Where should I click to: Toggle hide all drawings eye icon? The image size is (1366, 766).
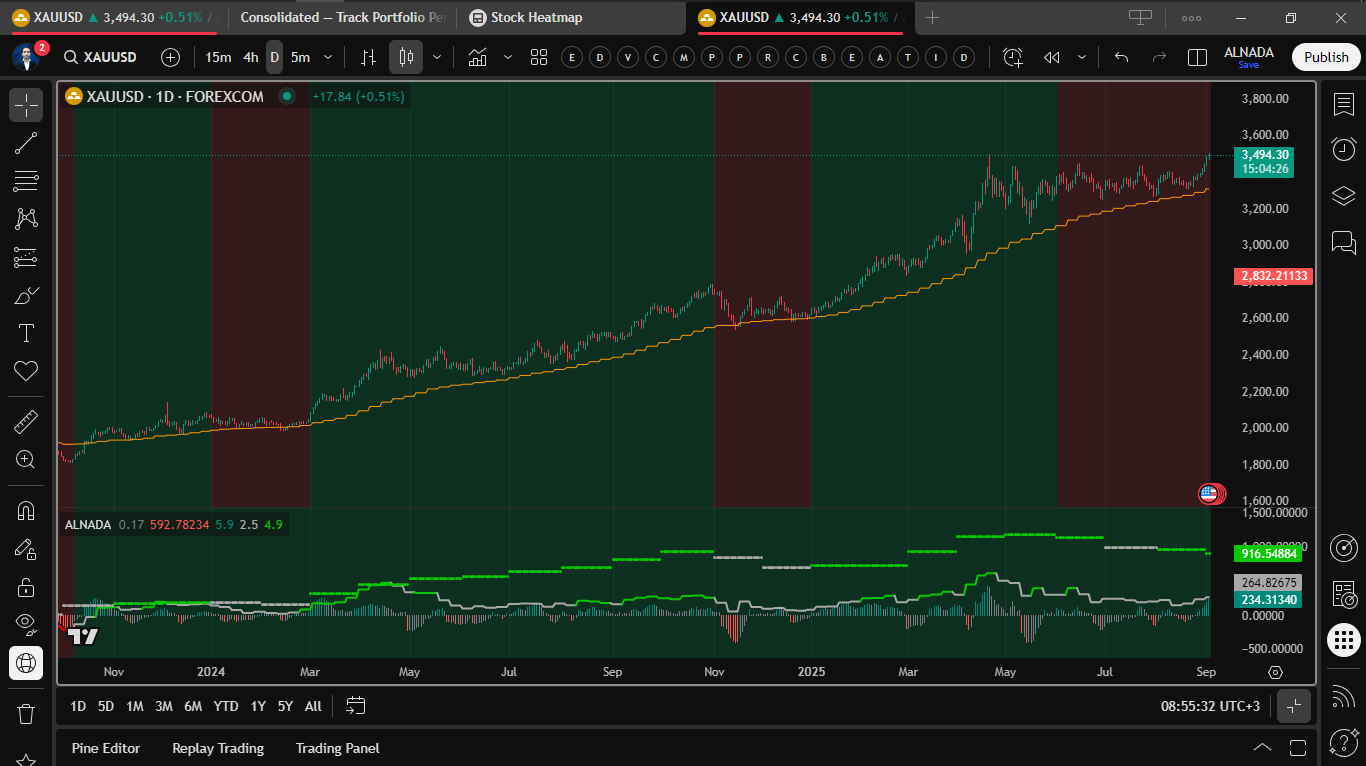click(x=26, y=624)
